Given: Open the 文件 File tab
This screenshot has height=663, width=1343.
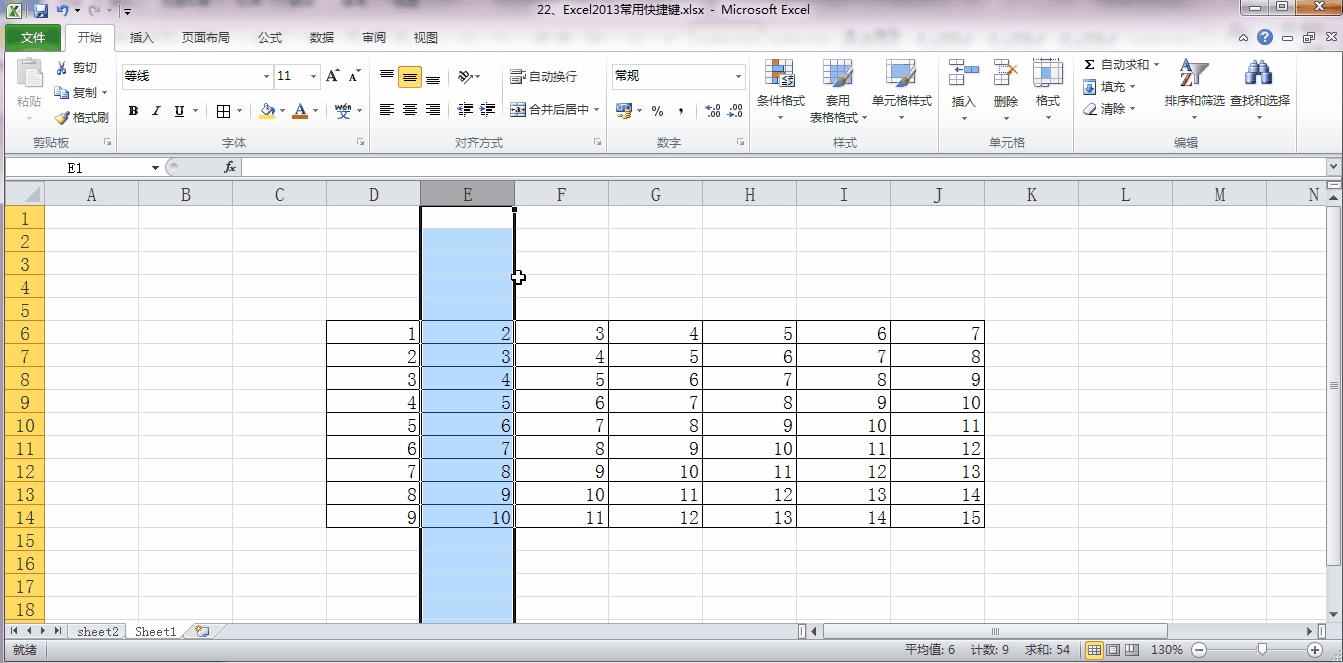Looking at the screenshot, I should click(33, 38).
